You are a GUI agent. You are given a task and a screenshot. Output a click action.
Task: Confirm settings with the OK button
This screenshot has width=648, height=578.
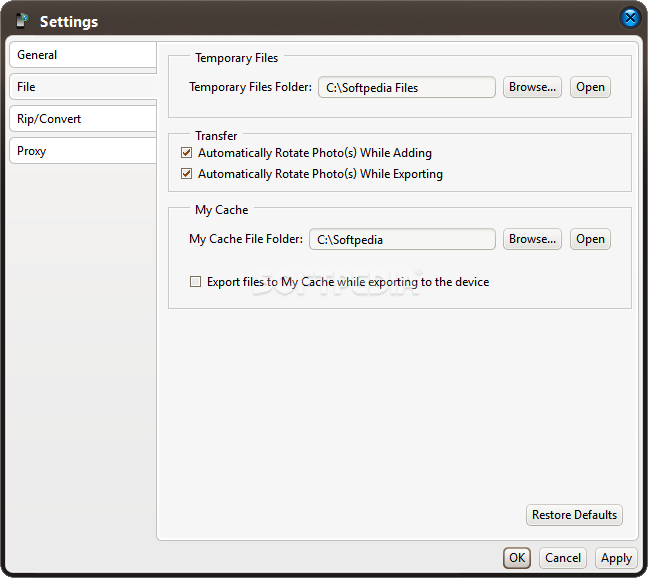pos(517,558)
